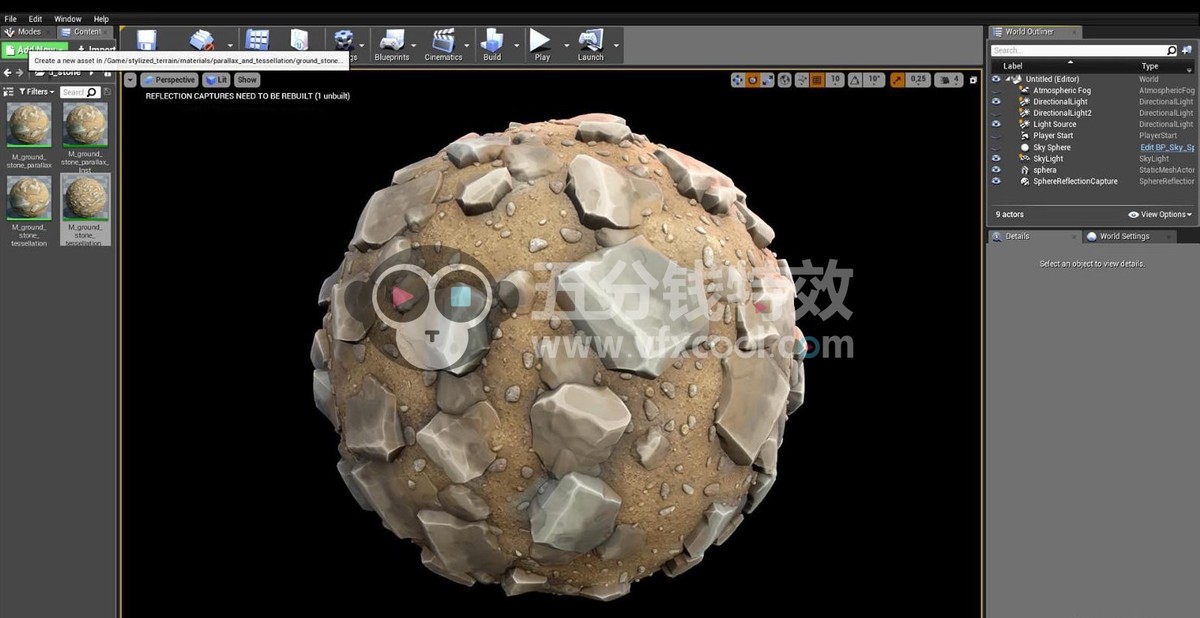Open Edit BP_Sky_Sphere link
Image resolution: width=1200 pixels, height=618 pixels.
(1168, 147)
